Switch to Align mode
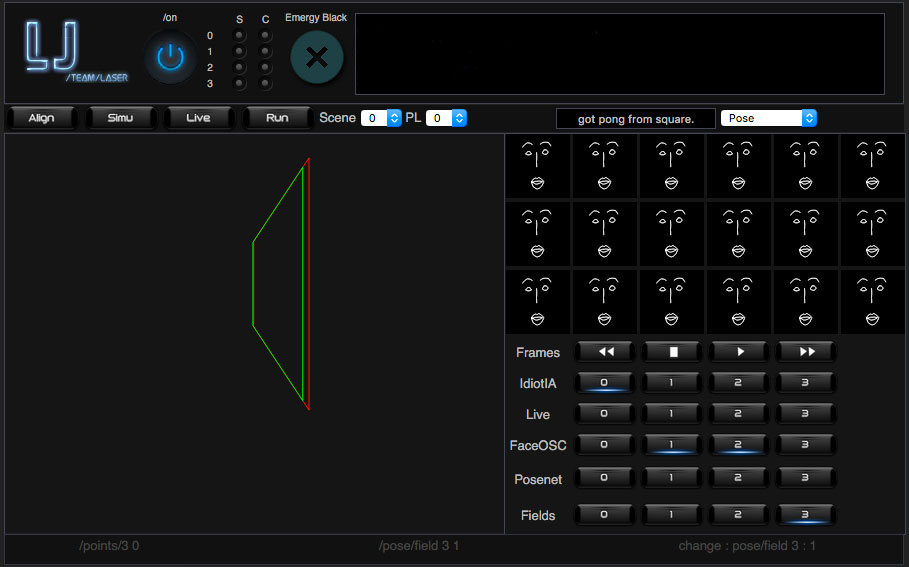This screenshot has width=909, height=567. 41,118
